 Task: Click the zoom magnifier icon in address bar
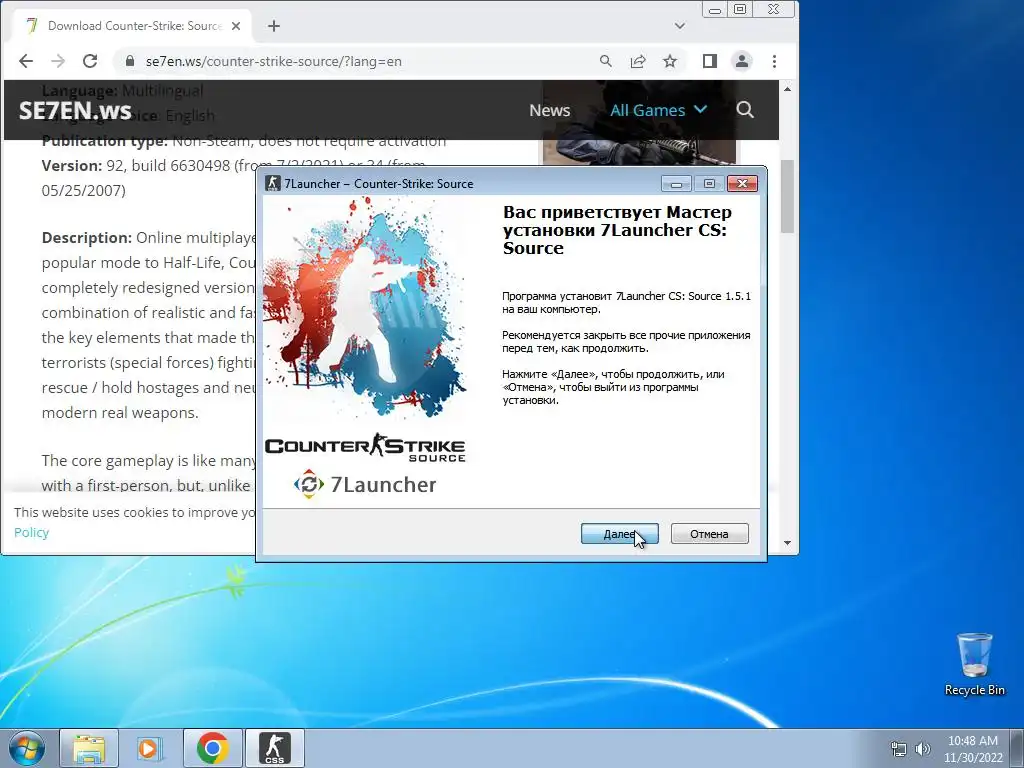[x=605, y=61]
